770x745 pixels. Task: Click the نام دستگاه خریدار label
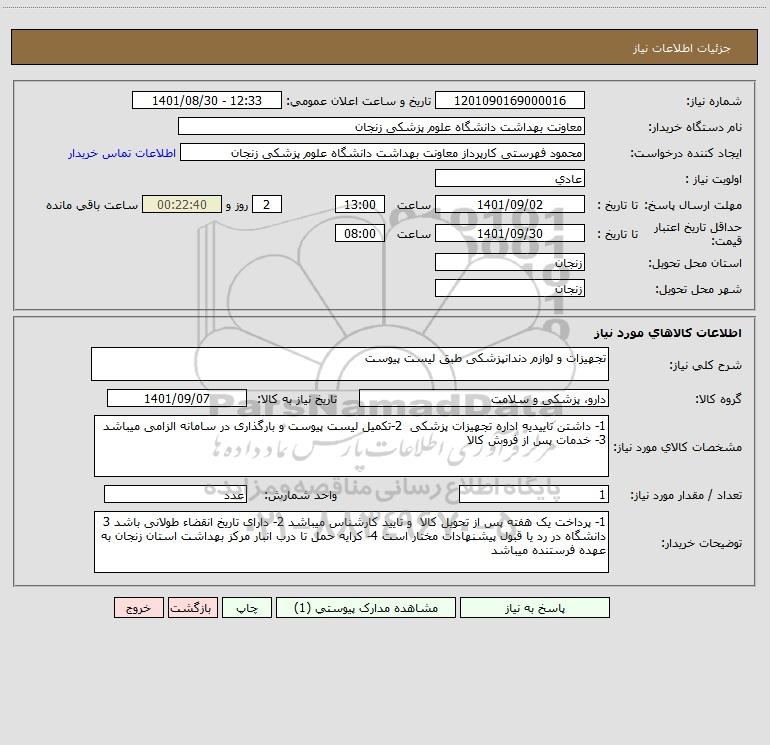tap(695, 128)
